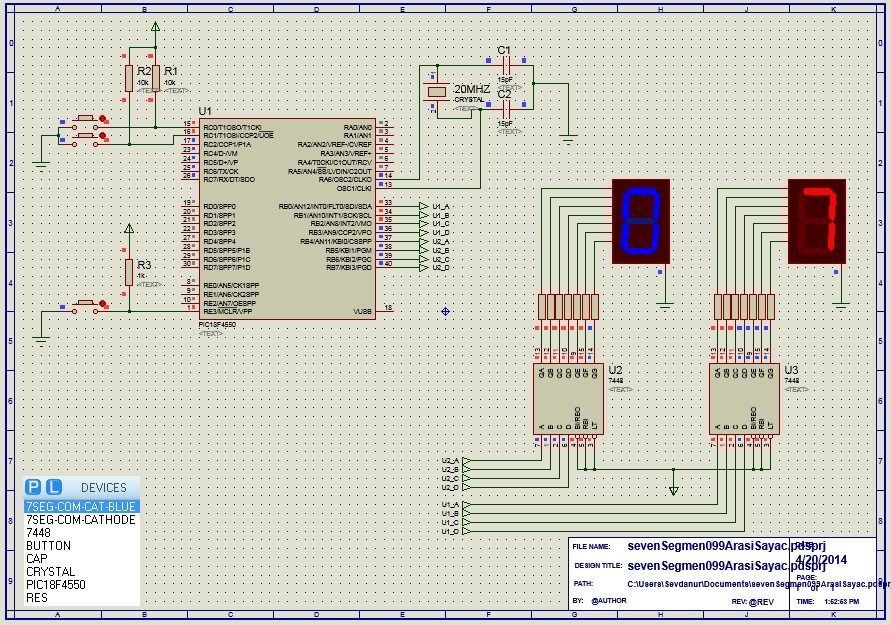Select the U2 7448 decoder chip

(568, 399)
